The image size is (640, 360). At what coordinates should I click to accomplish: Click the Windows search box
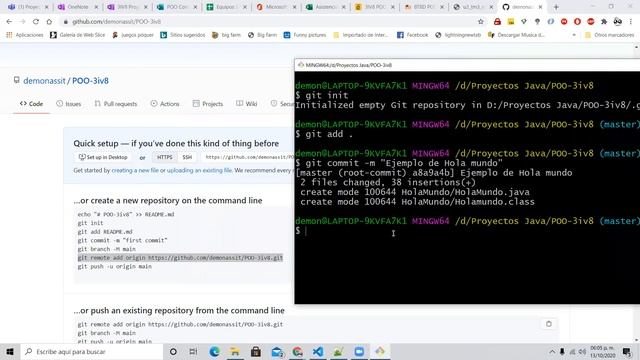[91, 351]
